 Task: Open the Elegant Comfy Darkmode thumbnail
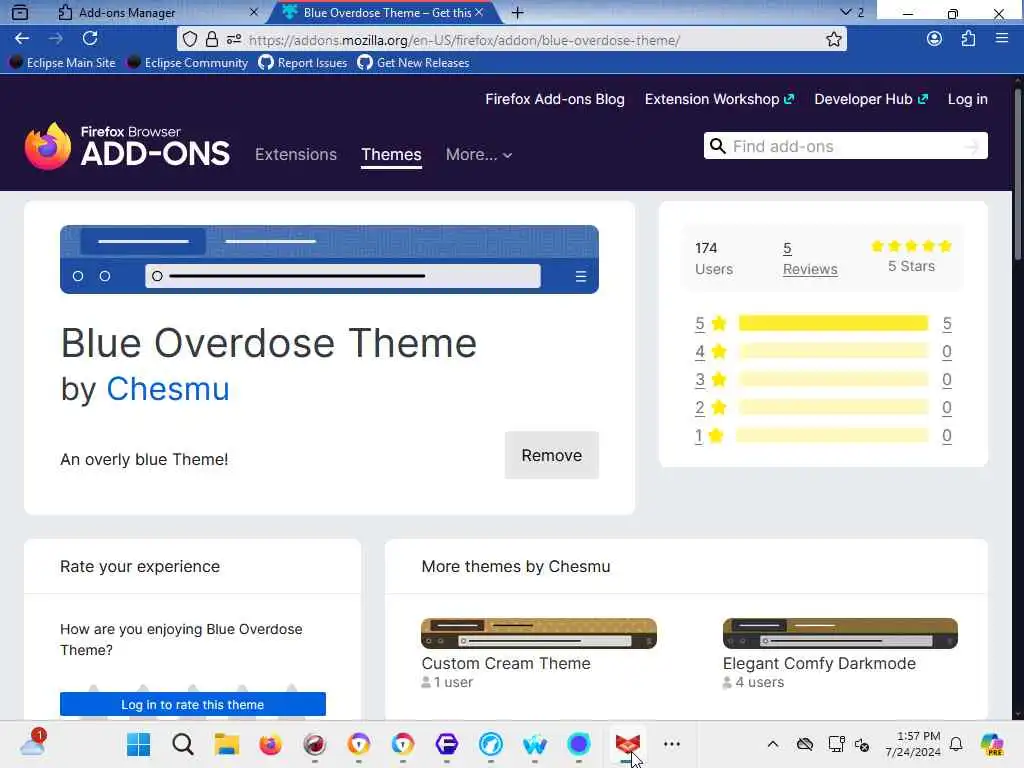click(x=840, y=633)
